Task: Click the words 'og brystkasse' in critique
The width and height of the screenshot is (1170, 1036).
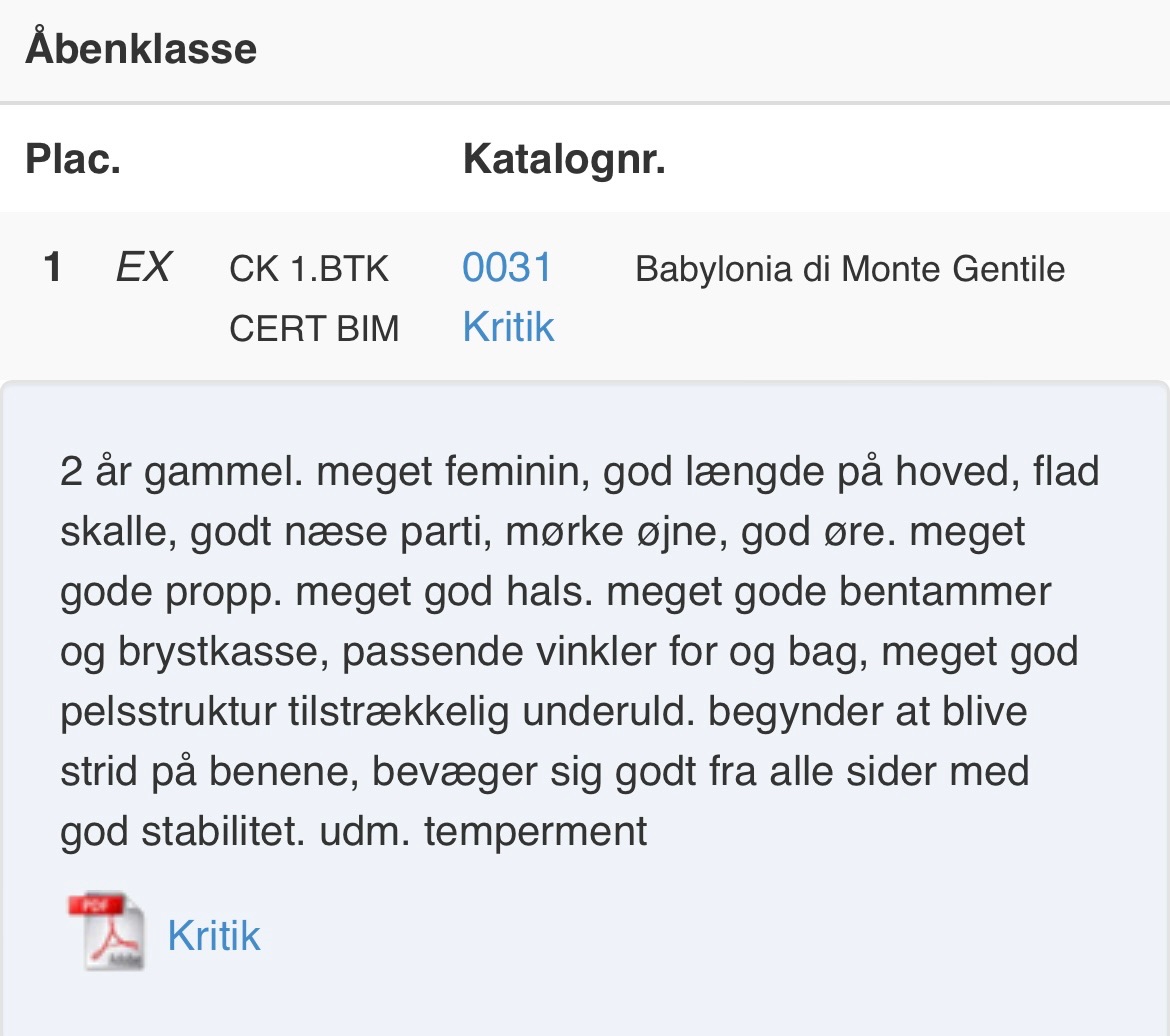Action: 195,652
